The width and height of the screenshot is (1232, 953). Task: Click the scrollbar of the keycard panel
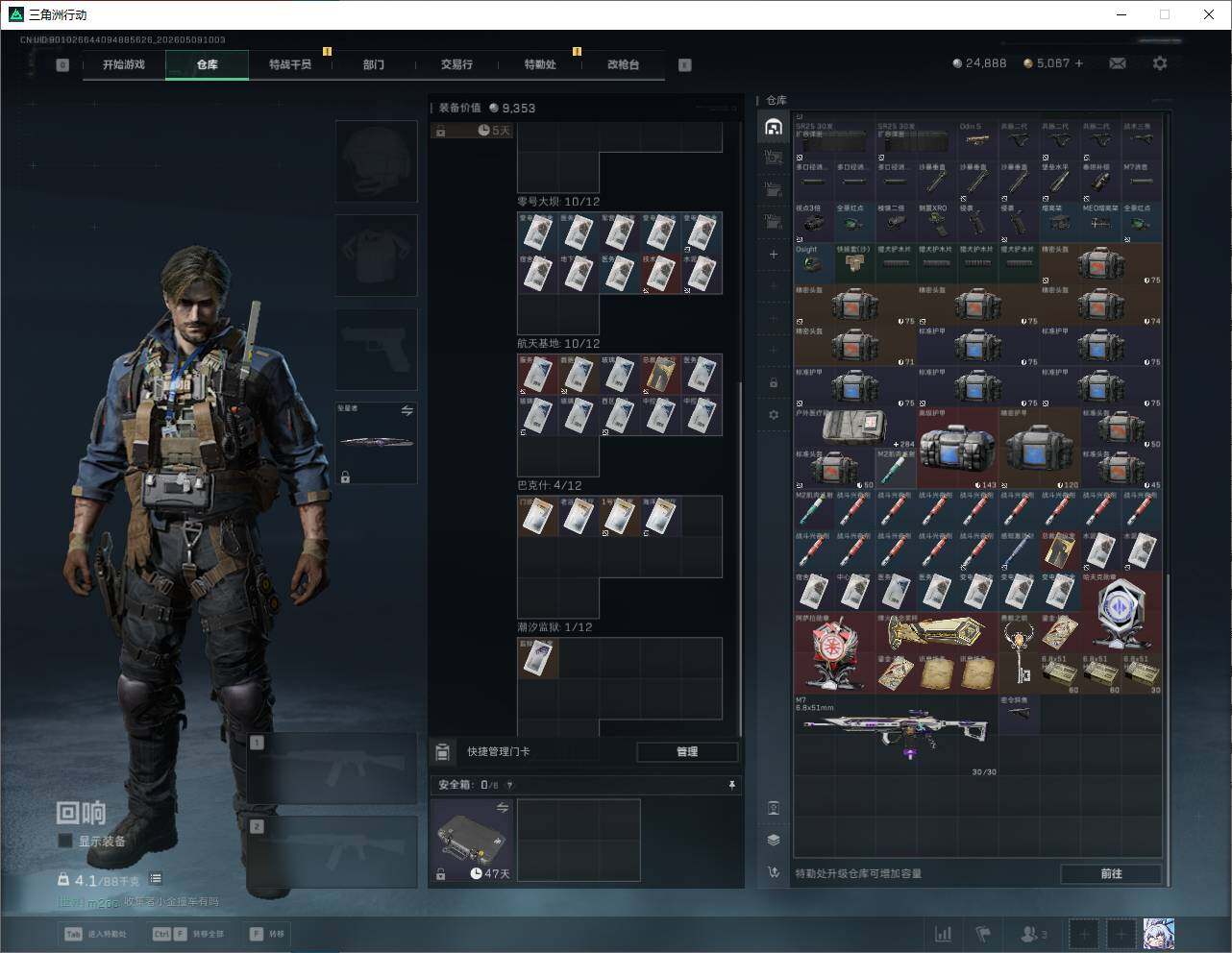(x=739, y=557)
